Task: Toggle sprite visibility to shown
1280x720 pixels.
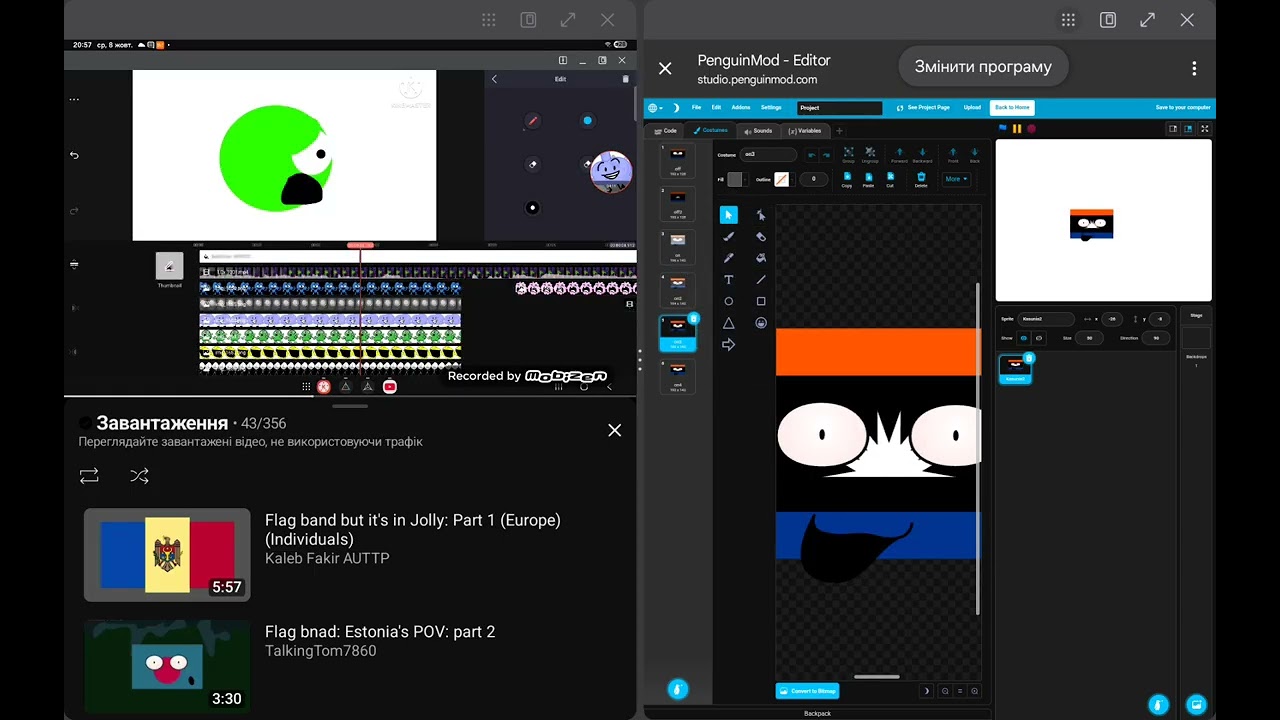Action: [x=1024, y=338]
